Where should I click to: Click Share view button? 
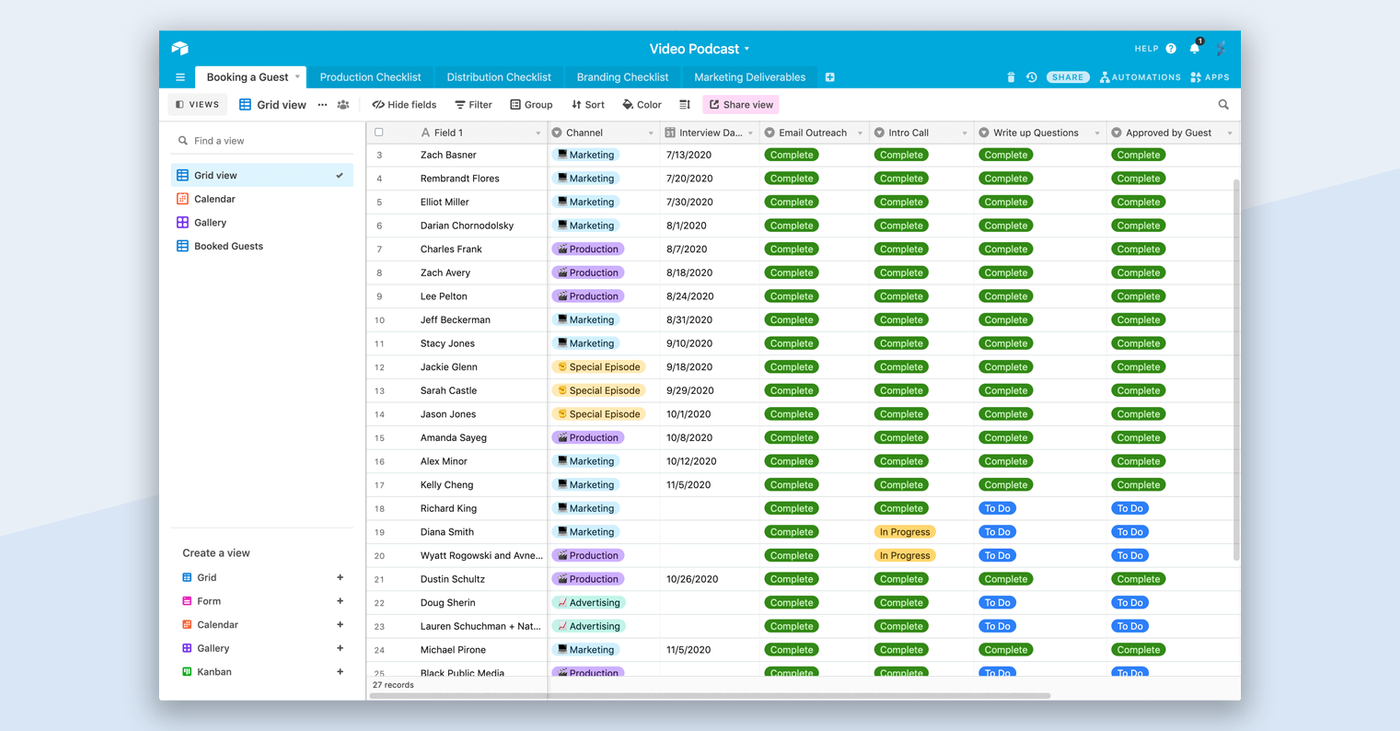(741, 104)
